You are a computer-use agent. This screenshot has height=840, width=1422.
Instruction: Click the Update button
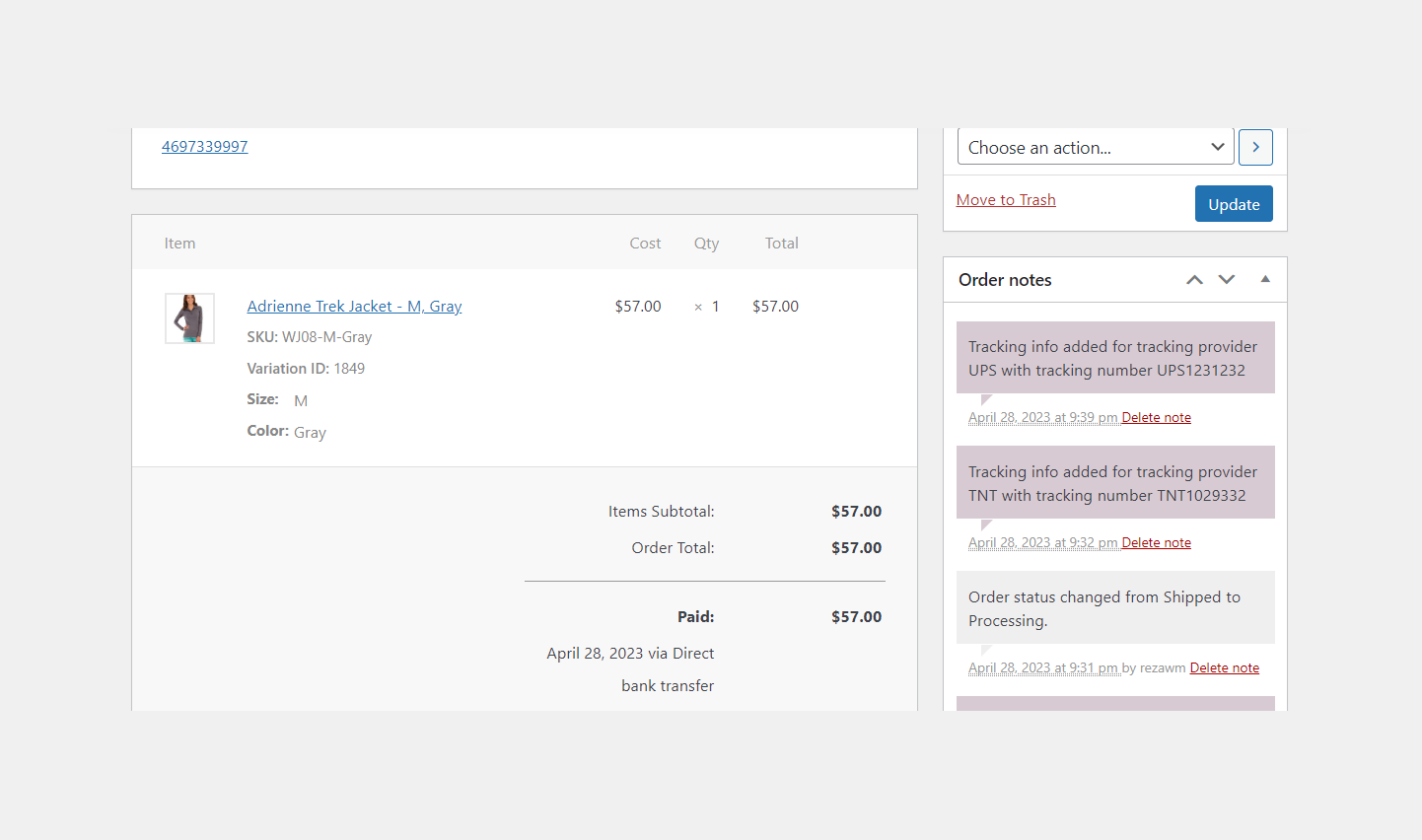[x=1234, y=204]
